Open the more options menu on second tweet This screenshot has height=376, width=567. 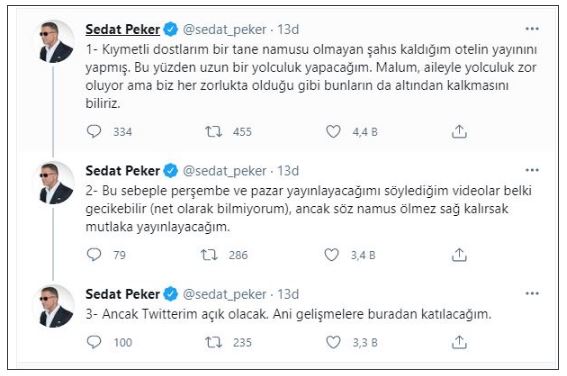click(532, 170)
